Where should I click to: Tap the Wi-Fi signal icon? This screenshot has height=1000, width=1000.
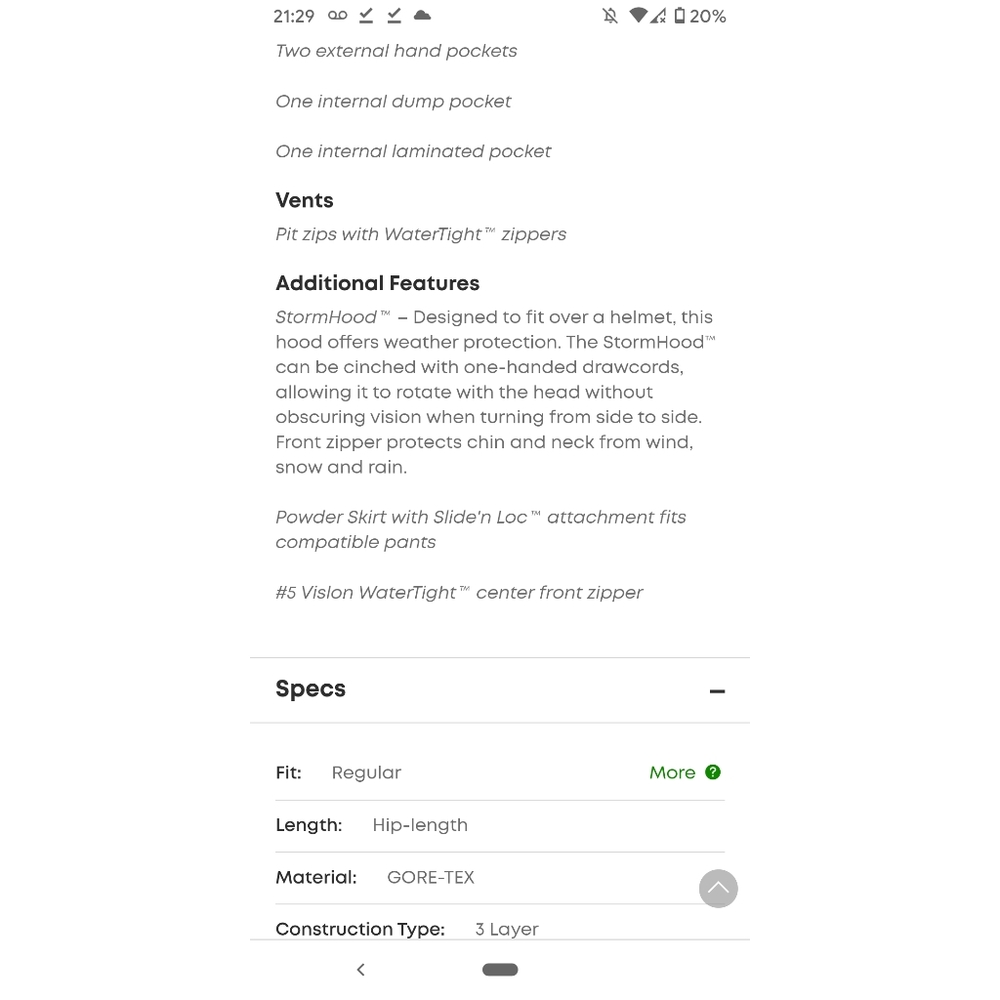(x=638, y=16)
